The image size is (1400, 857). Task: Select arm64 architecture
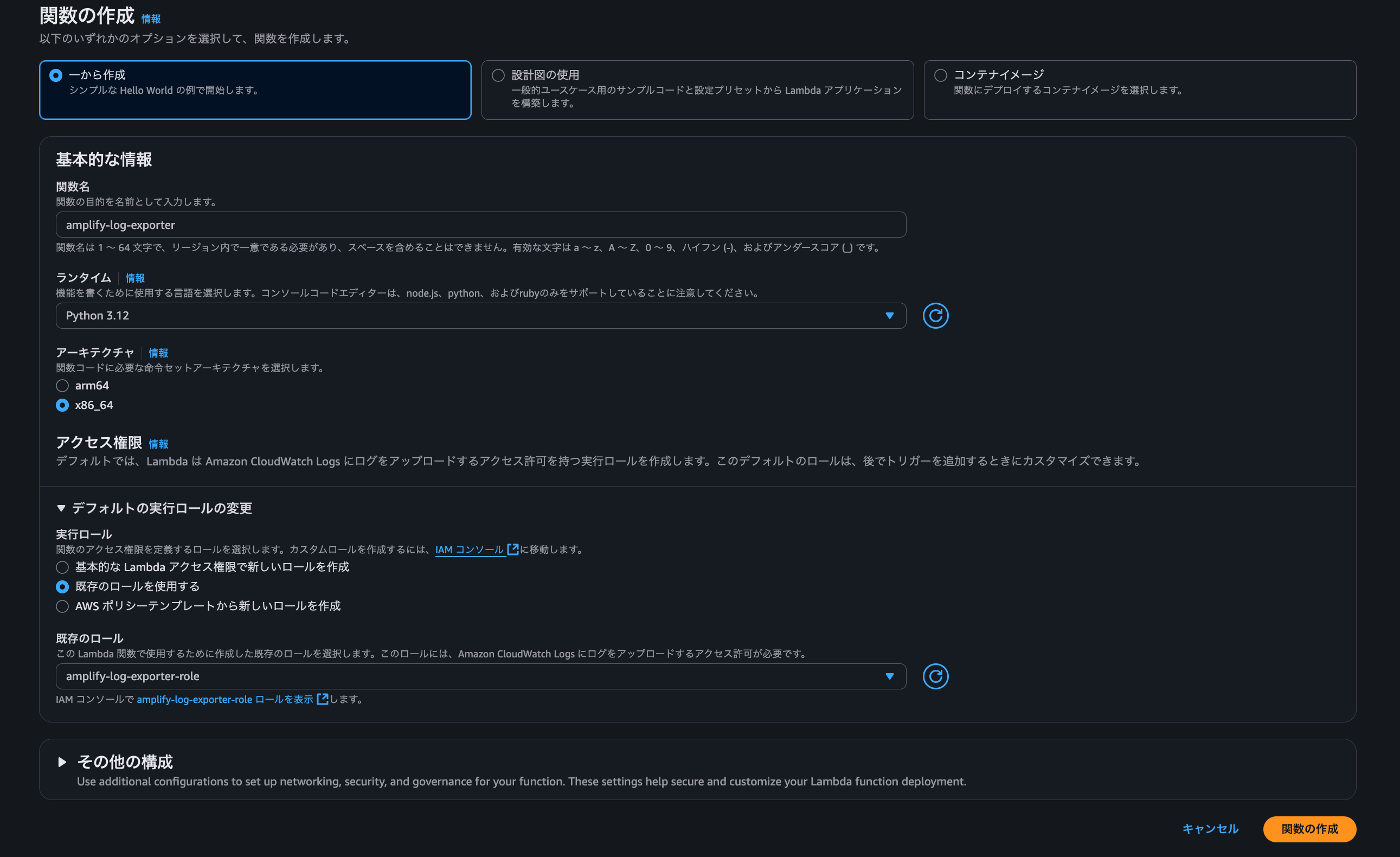[x=62, y=386]
